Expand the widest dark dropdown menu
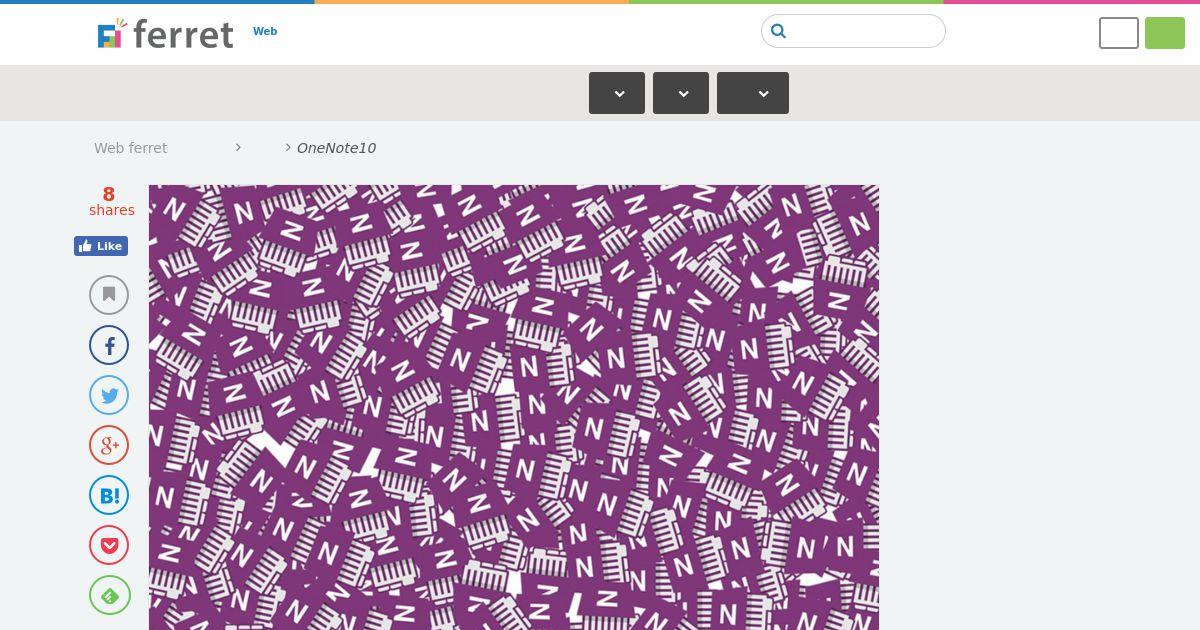This screenshot has width=1200, height=630. (753, 93)
